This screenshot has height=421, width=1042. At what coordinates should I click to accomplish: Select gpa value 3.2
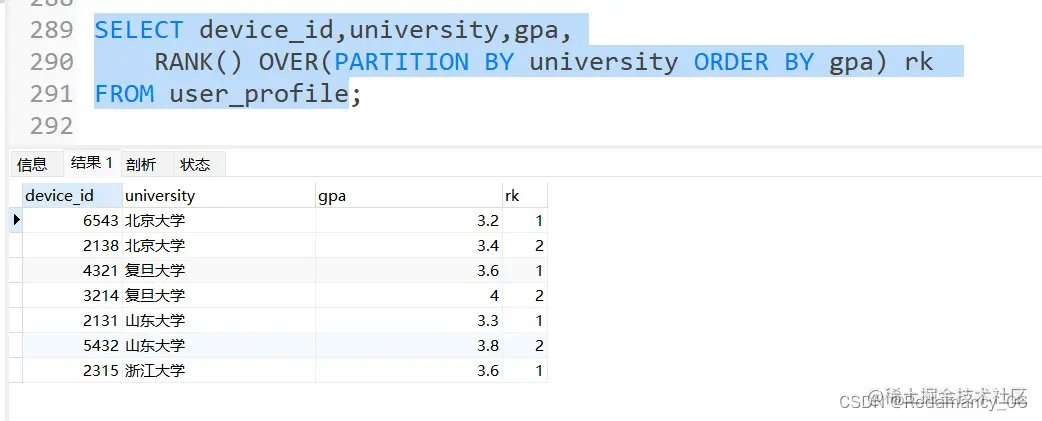pos(409,220)
